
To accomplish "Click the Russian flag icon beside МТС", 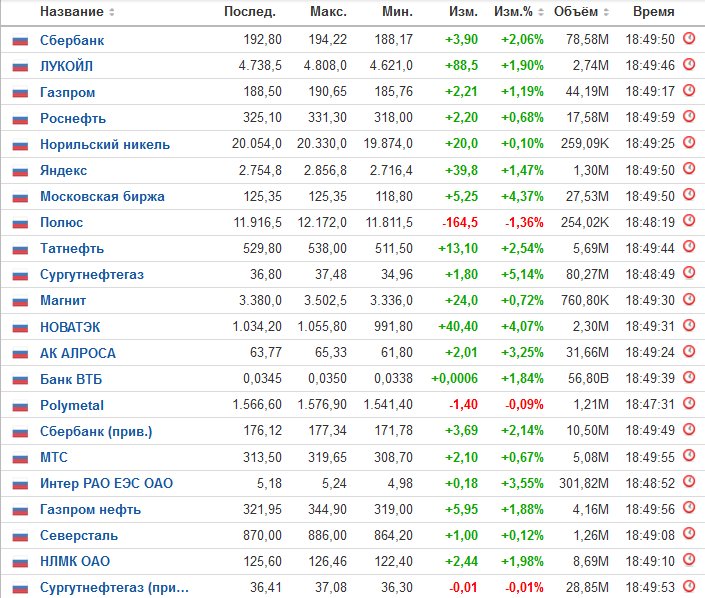I will click(x=20, y=458).
